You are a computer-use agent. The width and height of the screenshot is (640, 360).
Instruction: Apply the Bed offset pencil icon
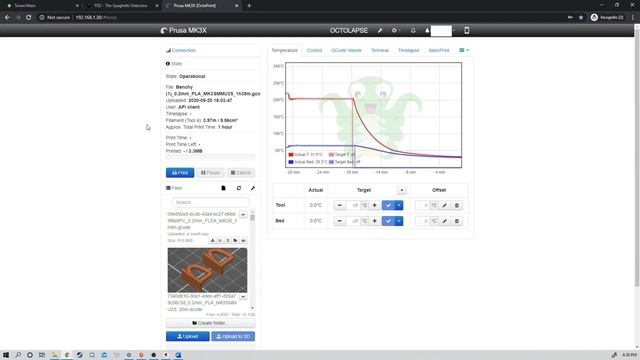pos(444,221)
